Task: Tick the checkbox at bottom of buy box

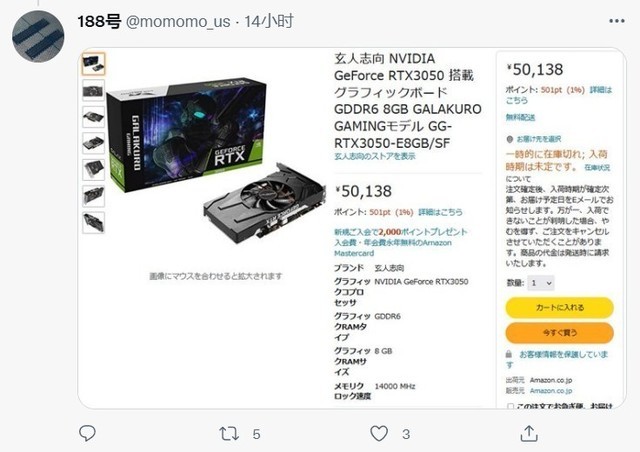Action: pyautogui.click(x=510, y=406)
